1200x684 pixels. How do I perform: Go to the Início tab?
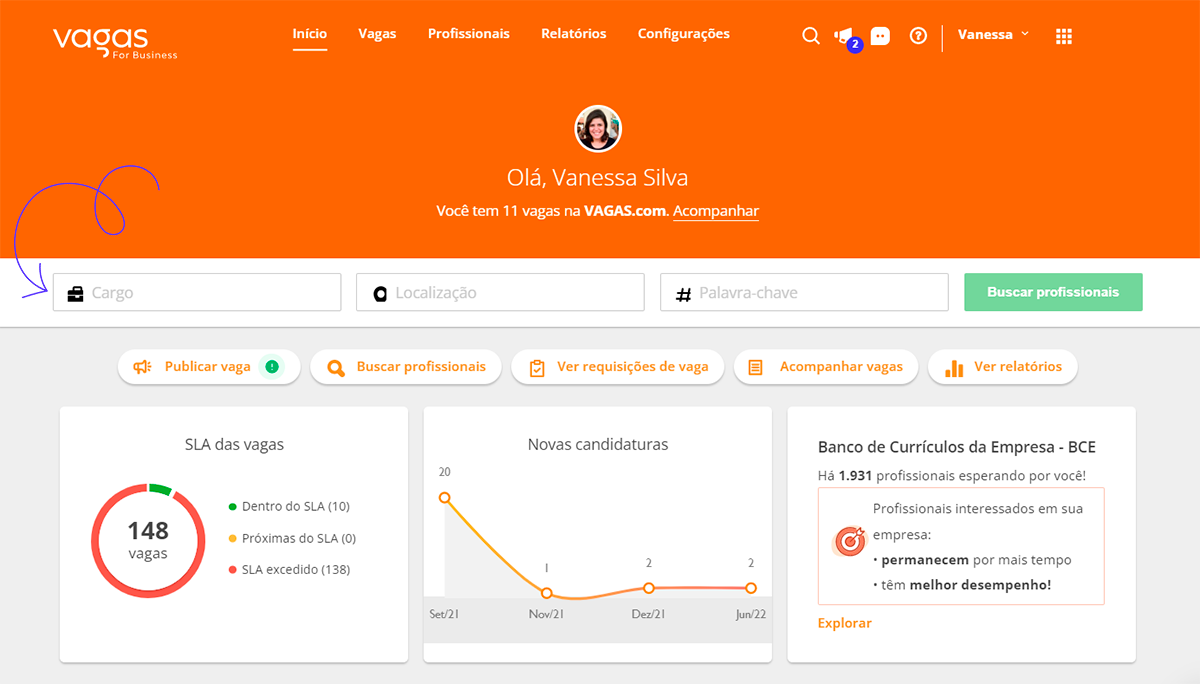point(310,34)
